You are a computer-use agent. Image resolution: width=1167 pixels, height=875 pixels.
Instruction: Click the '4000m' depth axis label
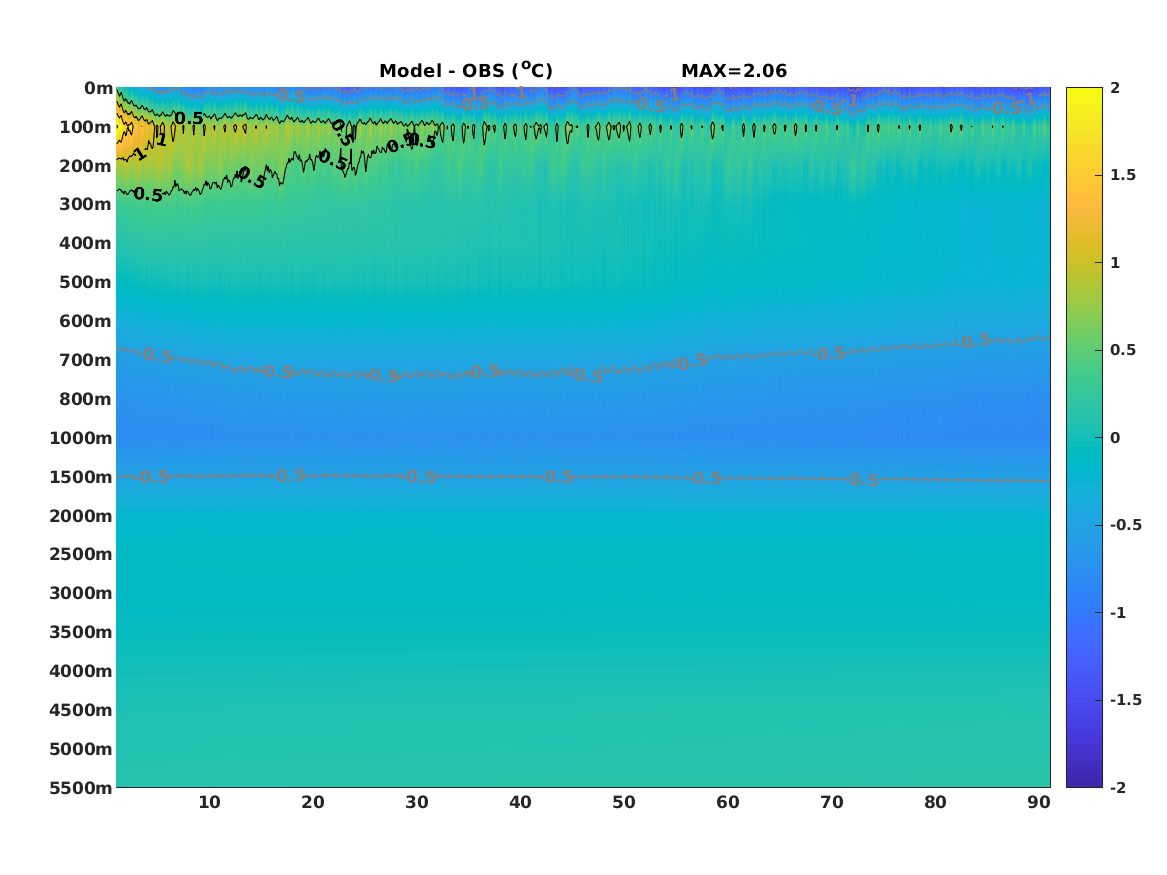(81, 671)
